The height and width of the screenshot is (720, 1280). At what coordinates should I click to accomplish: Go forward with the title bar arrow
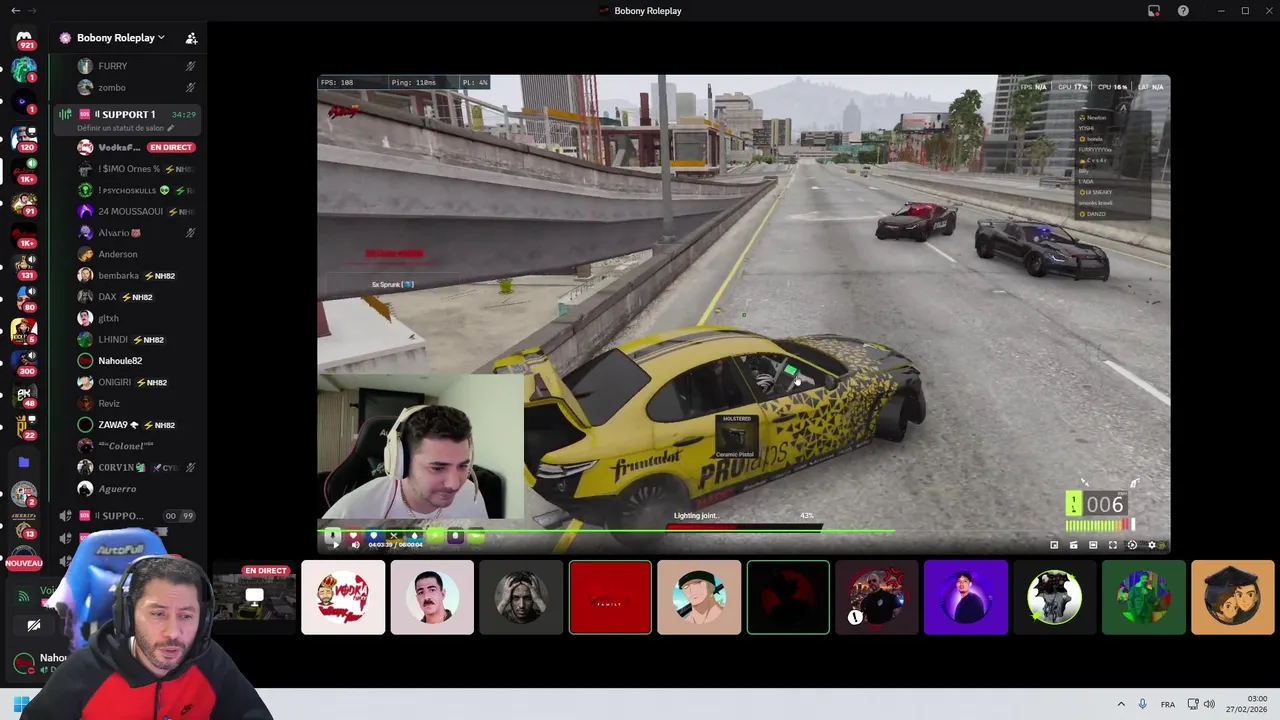click(x=33, y=10)
